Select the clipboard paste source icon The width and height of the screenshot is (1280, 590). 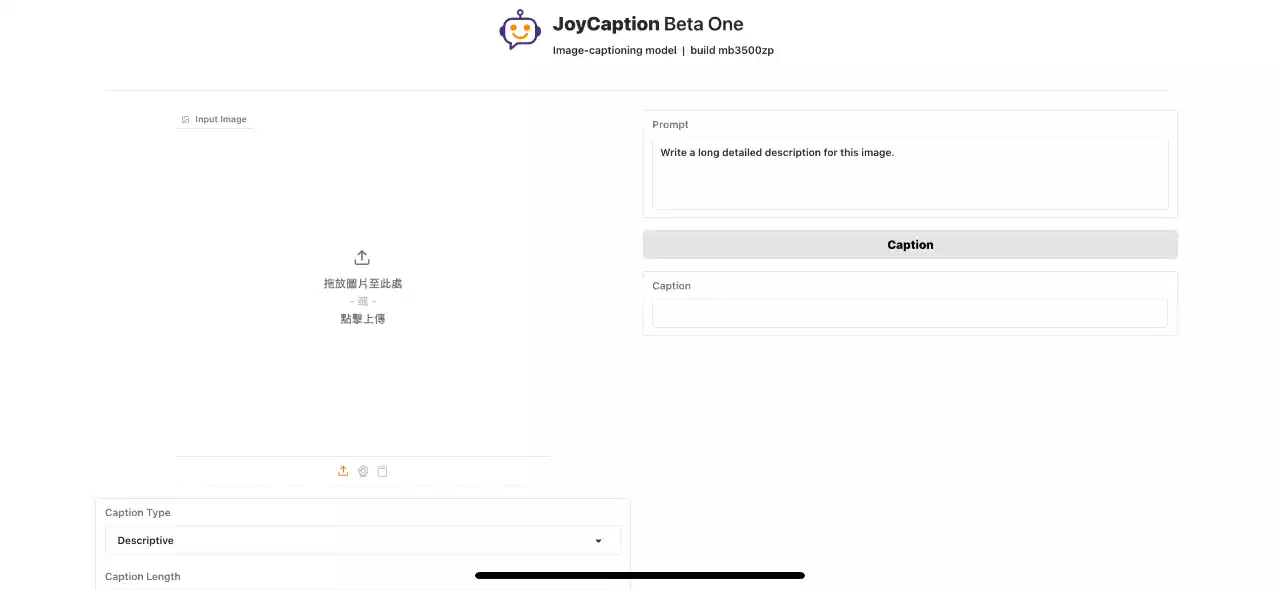(x=383, y=471)
